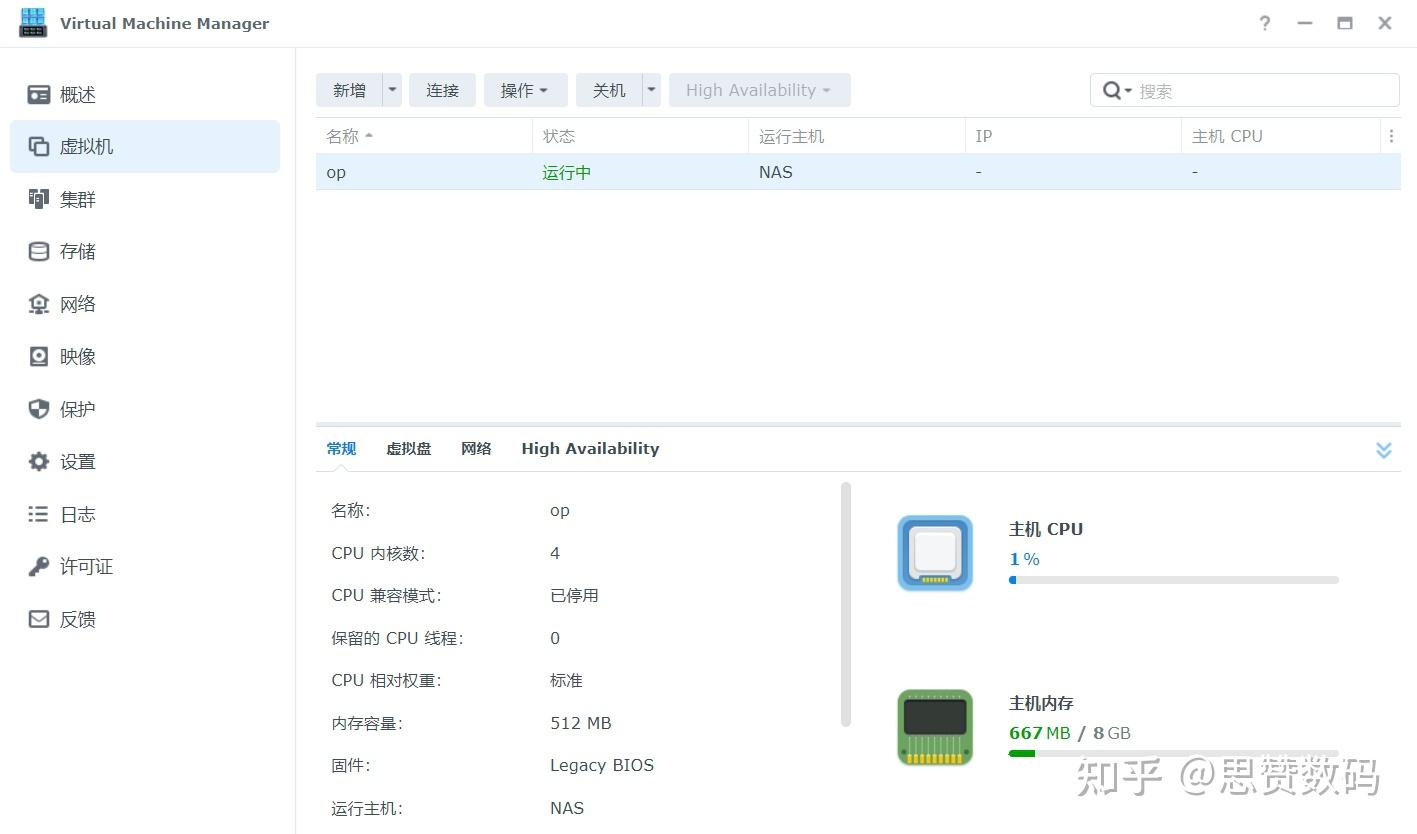The width and height of the screenshot is (1417, 834).
Task: Open the 设置 gear icon
Action: click(x=39, y=461)
